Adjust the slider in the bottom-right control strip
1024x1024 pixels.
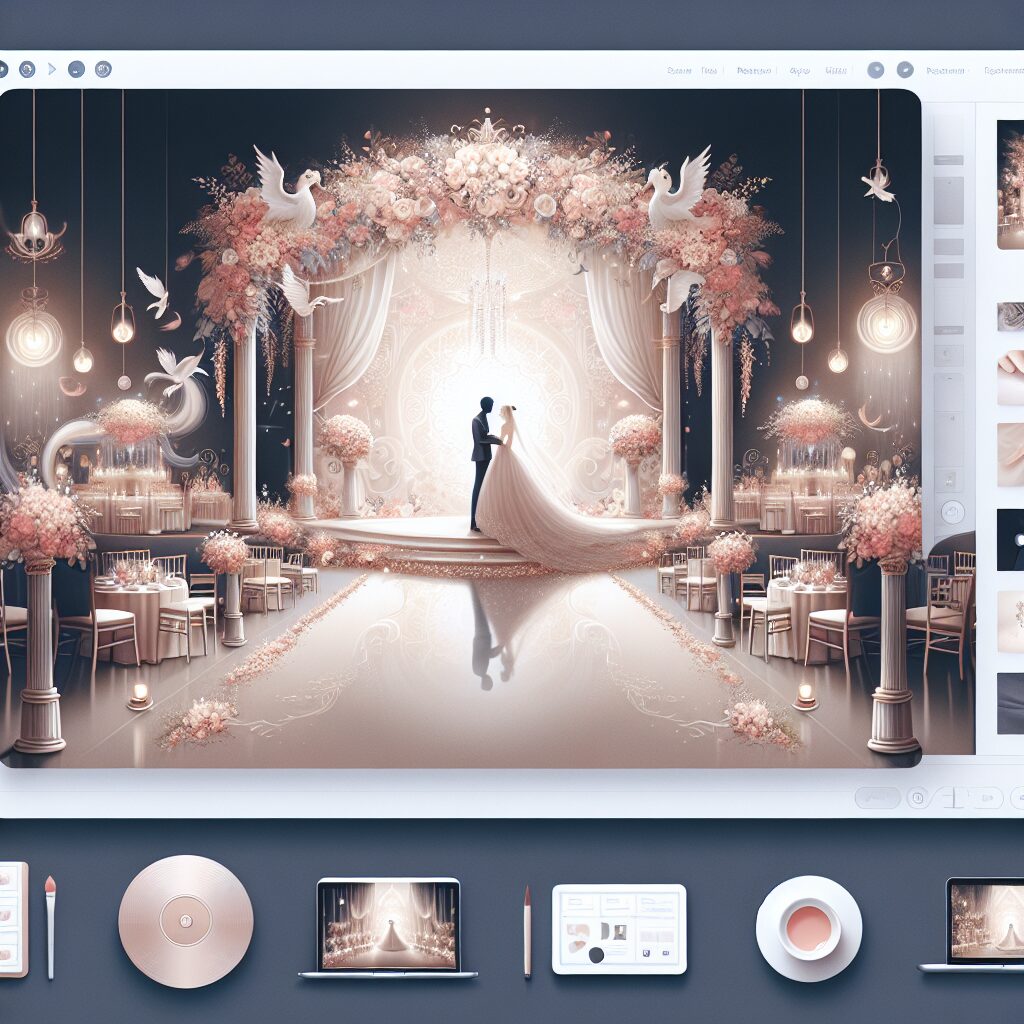click(953, 798)
